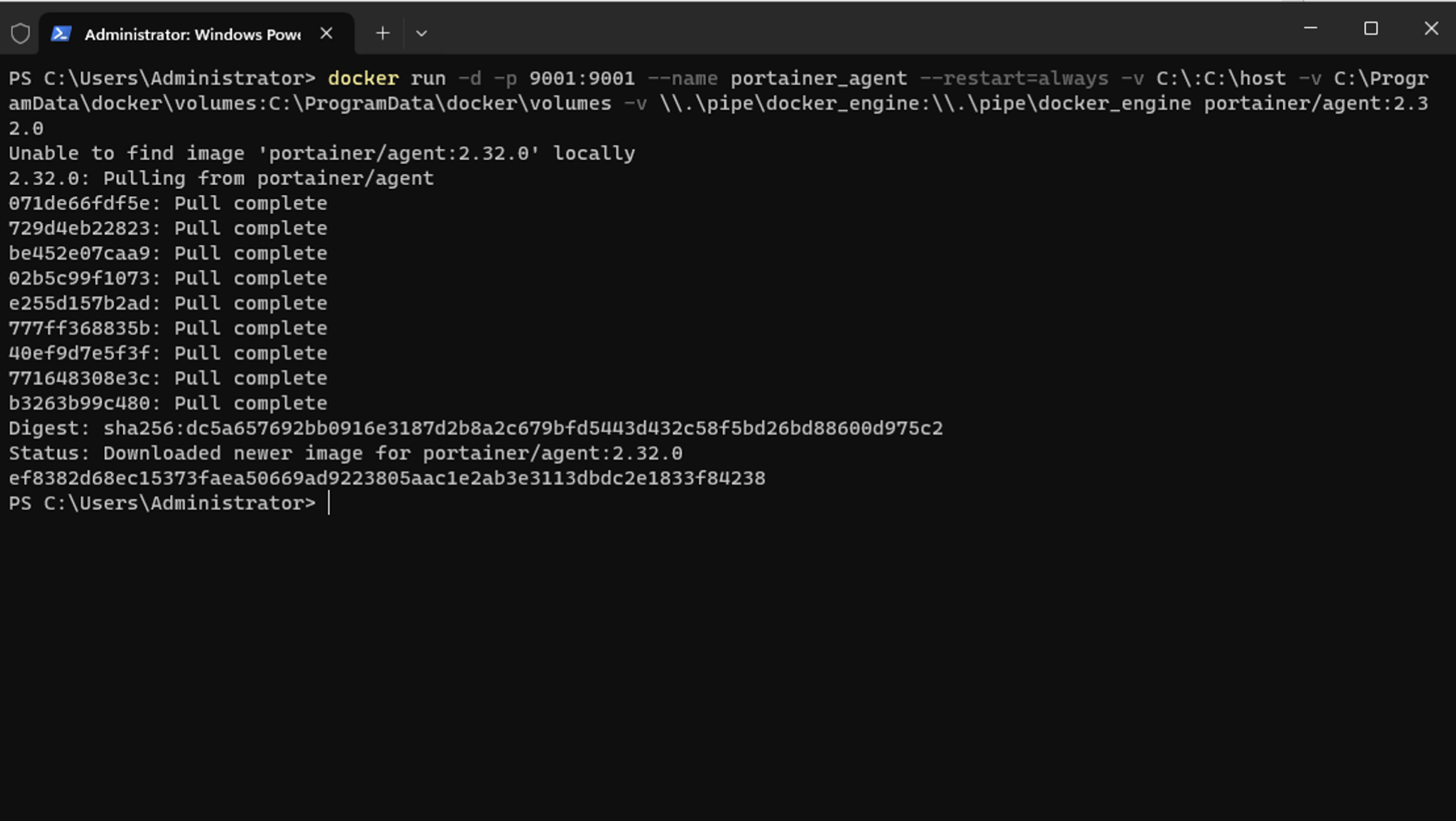Expand the new tab profile dropdown chevron
The height and width of the screenshot is (821, 1456).
click(421, 33)
